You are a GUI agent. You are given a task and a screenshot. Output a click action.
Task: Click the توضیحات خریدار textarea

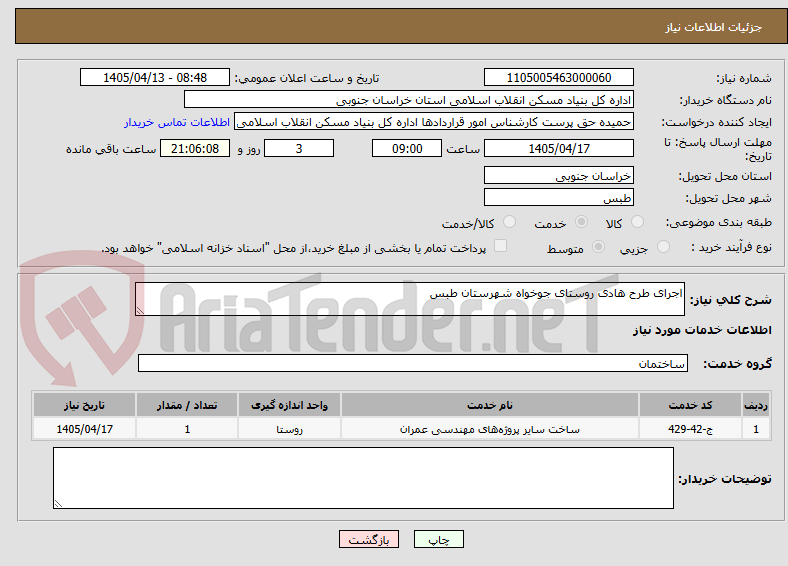pyautogui.click(x=363, y=478)
